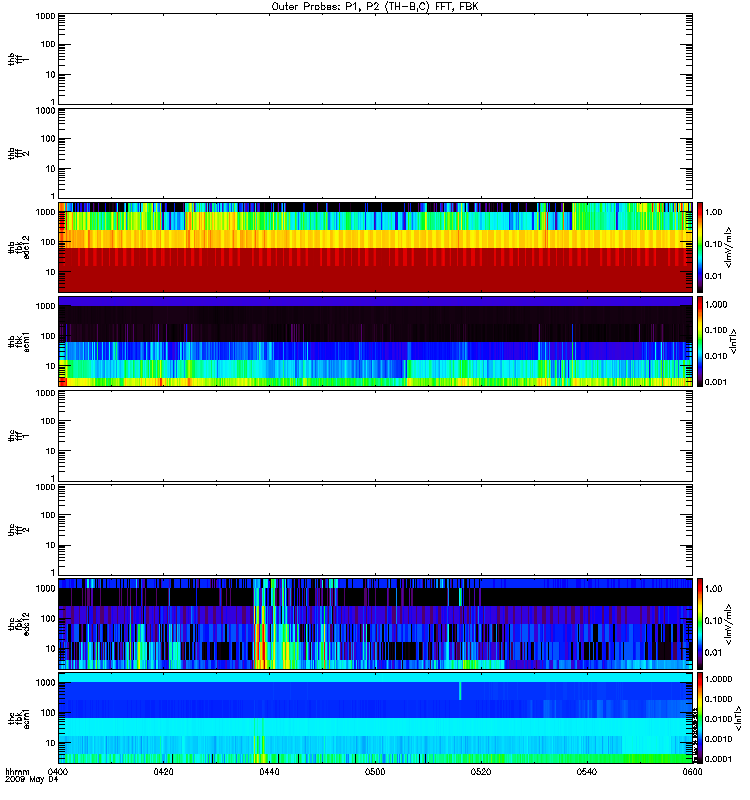Click the thb fbk scm1 spectrogram panel
The width and height of the screenshot is (750, 800).
(376, 341)
